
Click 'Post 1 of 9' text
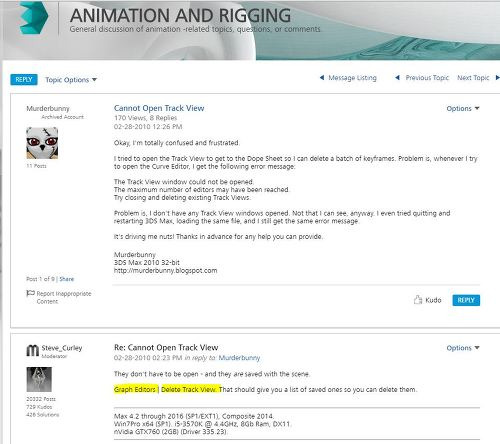click(40, 279)
